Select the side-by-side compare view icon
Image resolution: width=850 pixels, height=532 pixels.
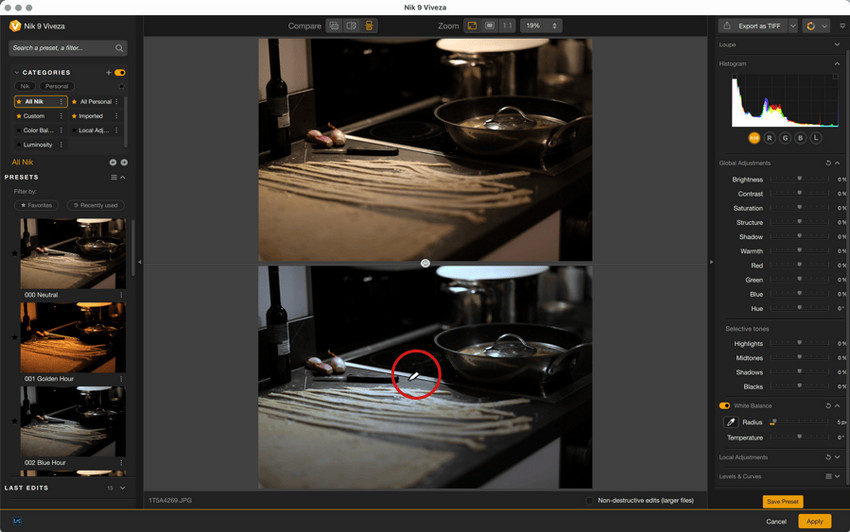pos(351,25)
